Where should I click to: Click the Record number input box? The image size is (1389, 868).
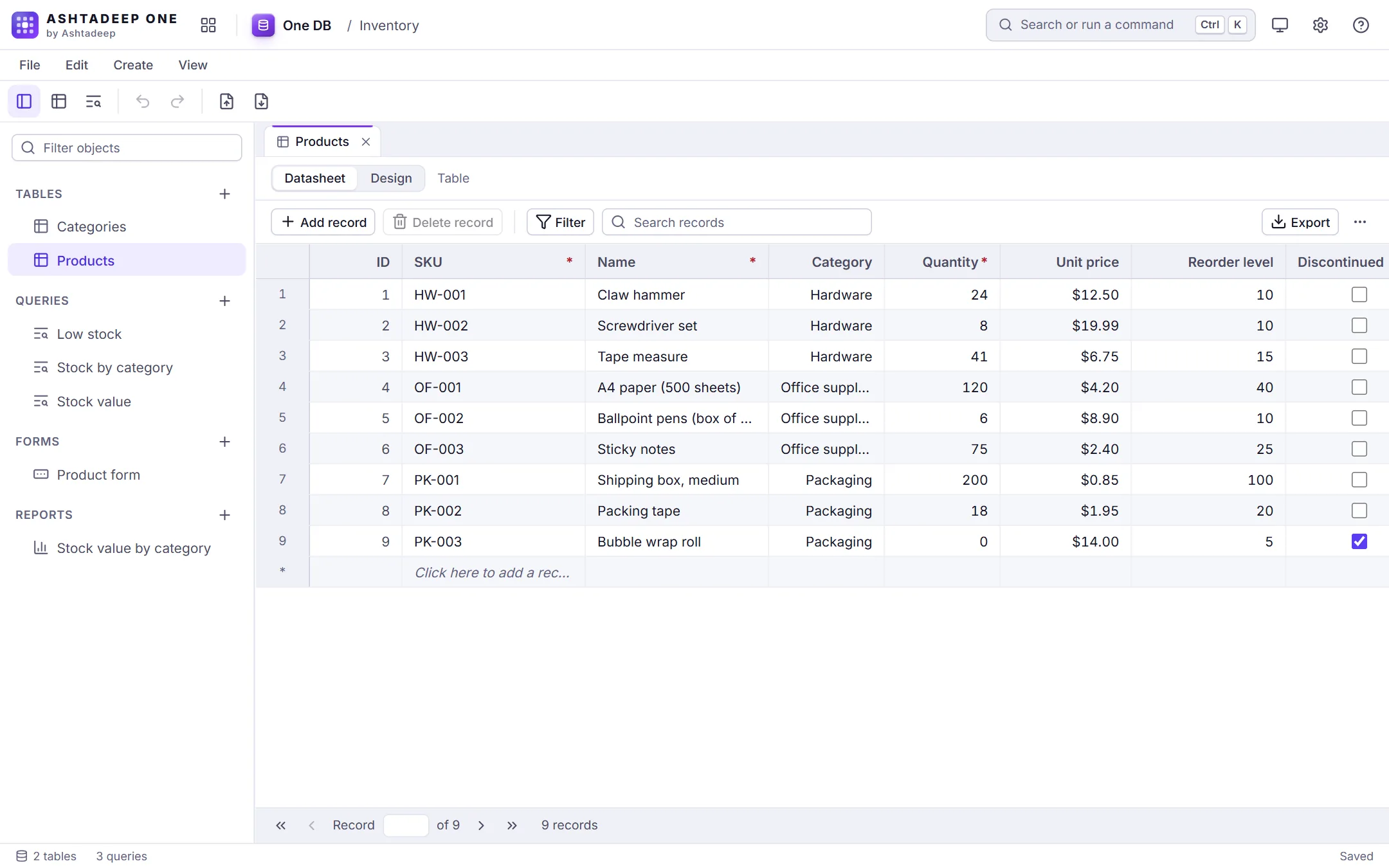click(x=406, y=826)
